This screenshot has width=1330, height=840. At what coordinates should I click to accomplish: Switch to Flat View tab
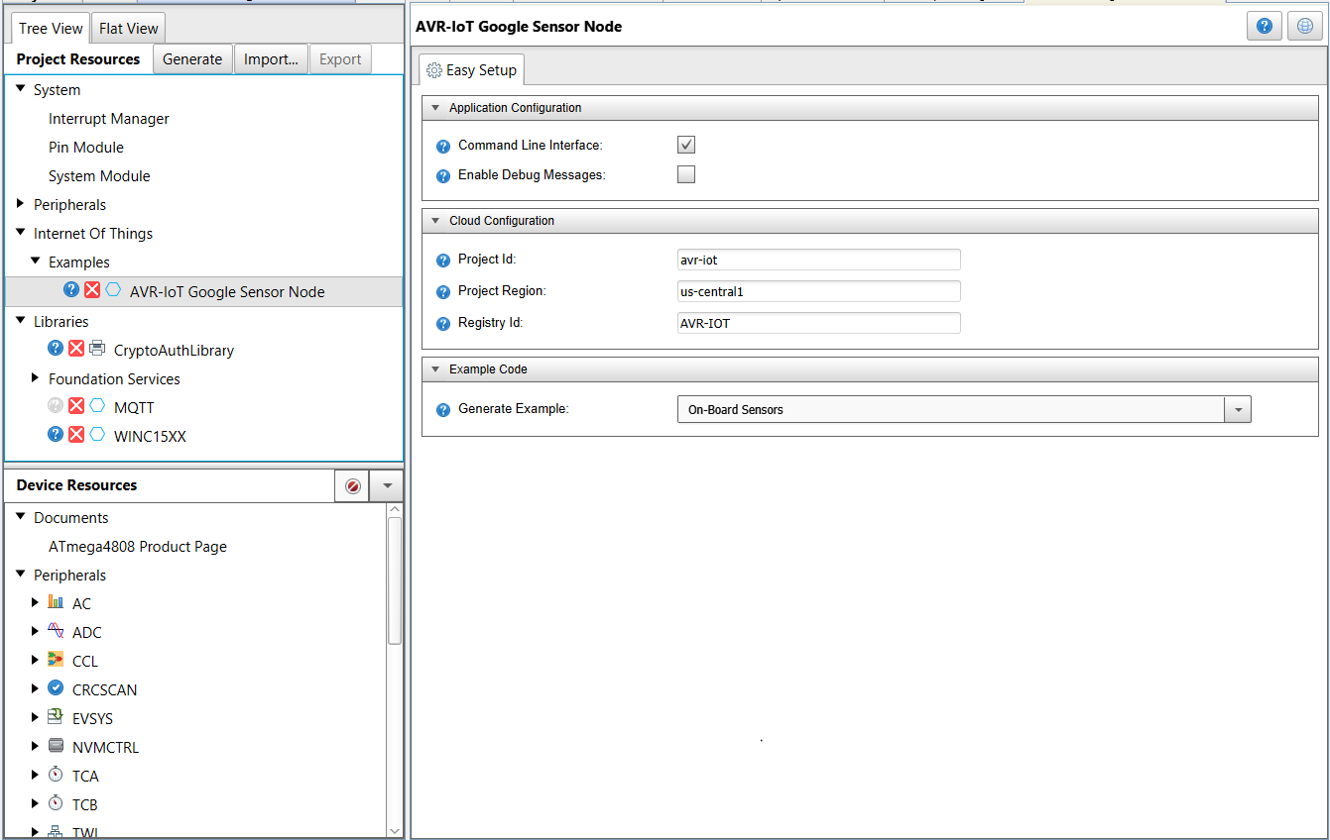click(129, 29)
